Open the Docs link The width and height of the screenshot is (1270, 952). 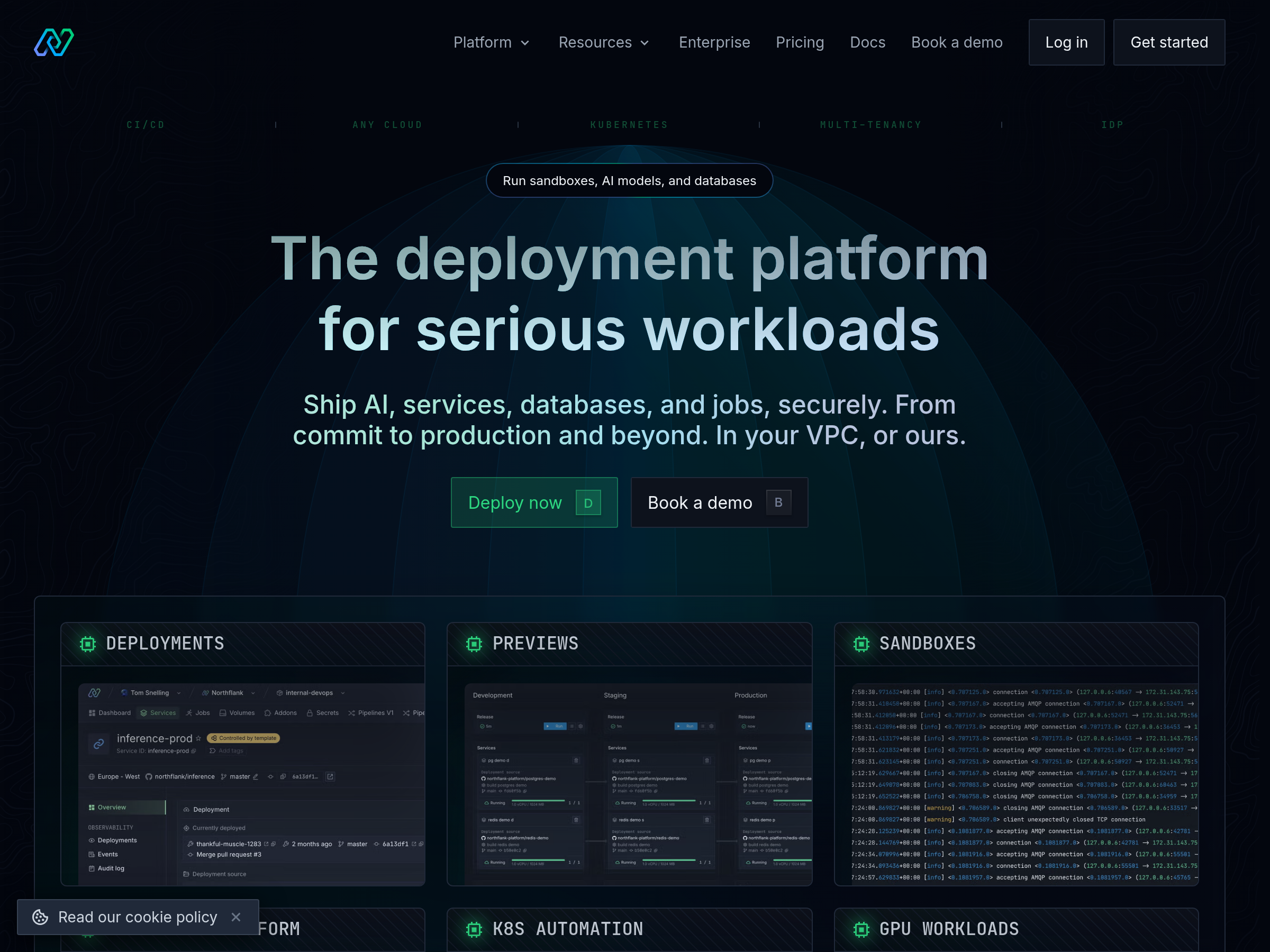[867, 42]
